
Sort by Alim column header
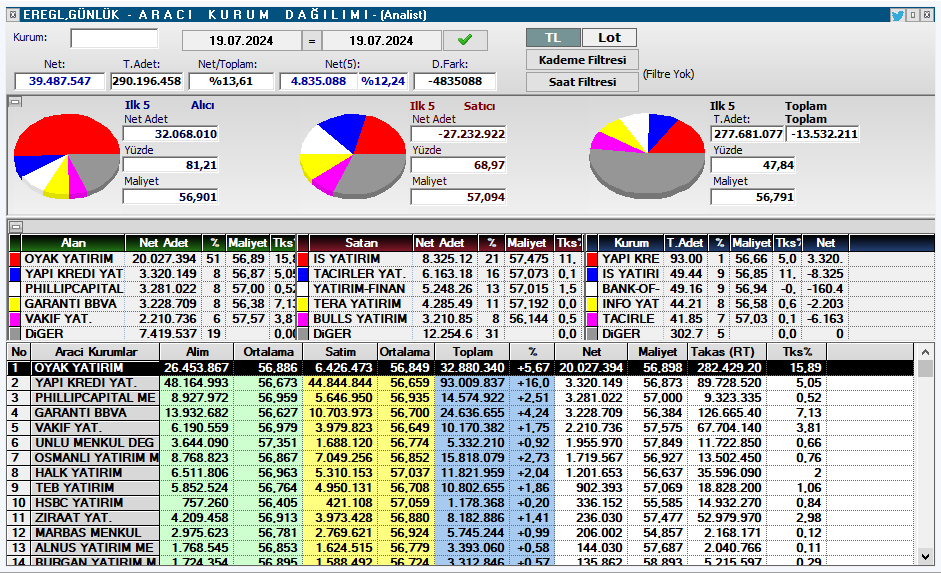pos(197,352)
